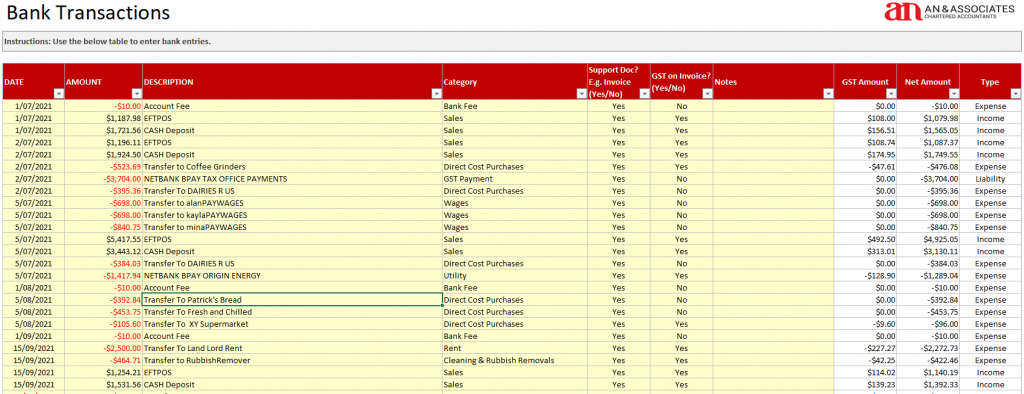Viewport: 1024px width, 394px height.
Task: Select the $1,187.98 amount cell
Action: click(x=103, y=118)
